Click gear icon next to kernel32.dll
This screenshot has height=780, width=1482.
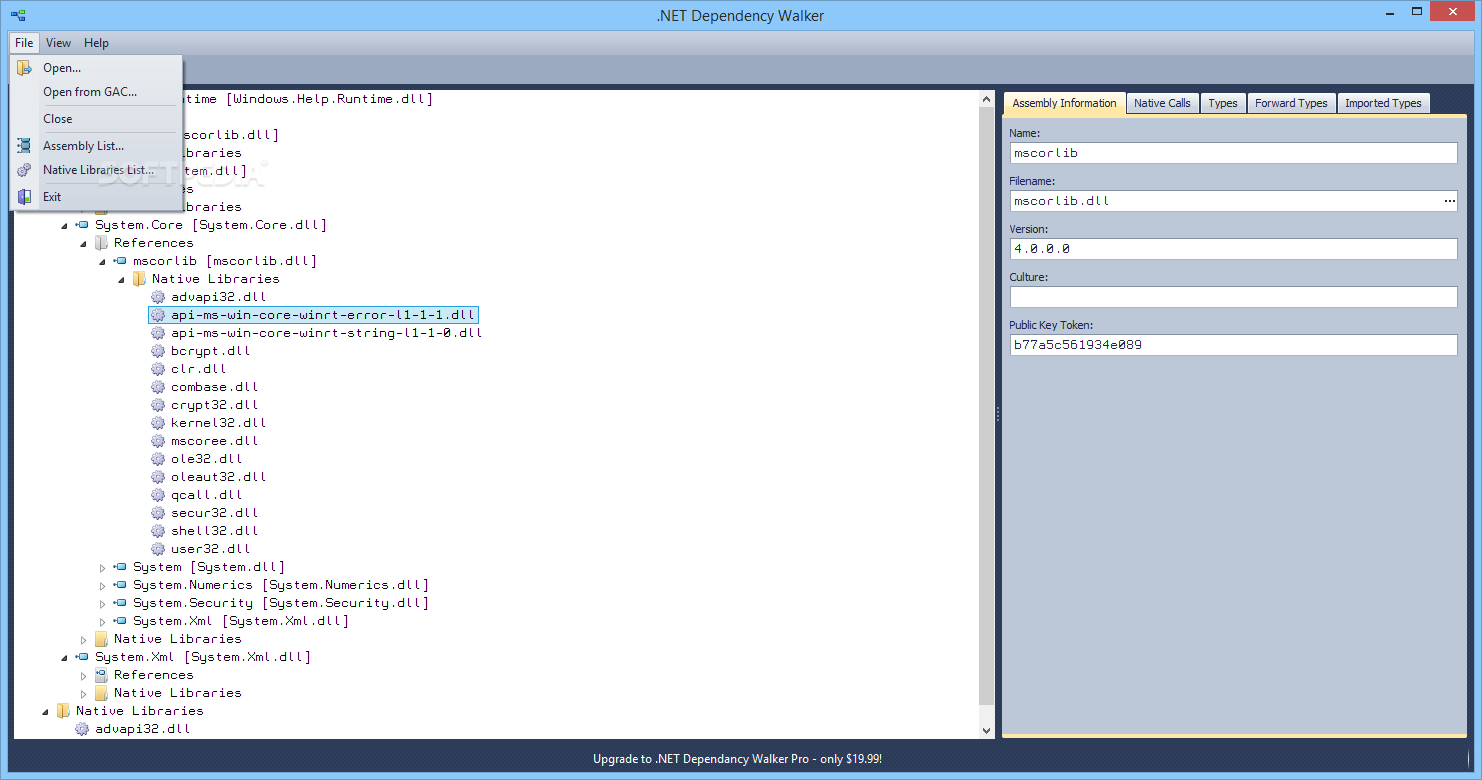click(x=157, y=423)
